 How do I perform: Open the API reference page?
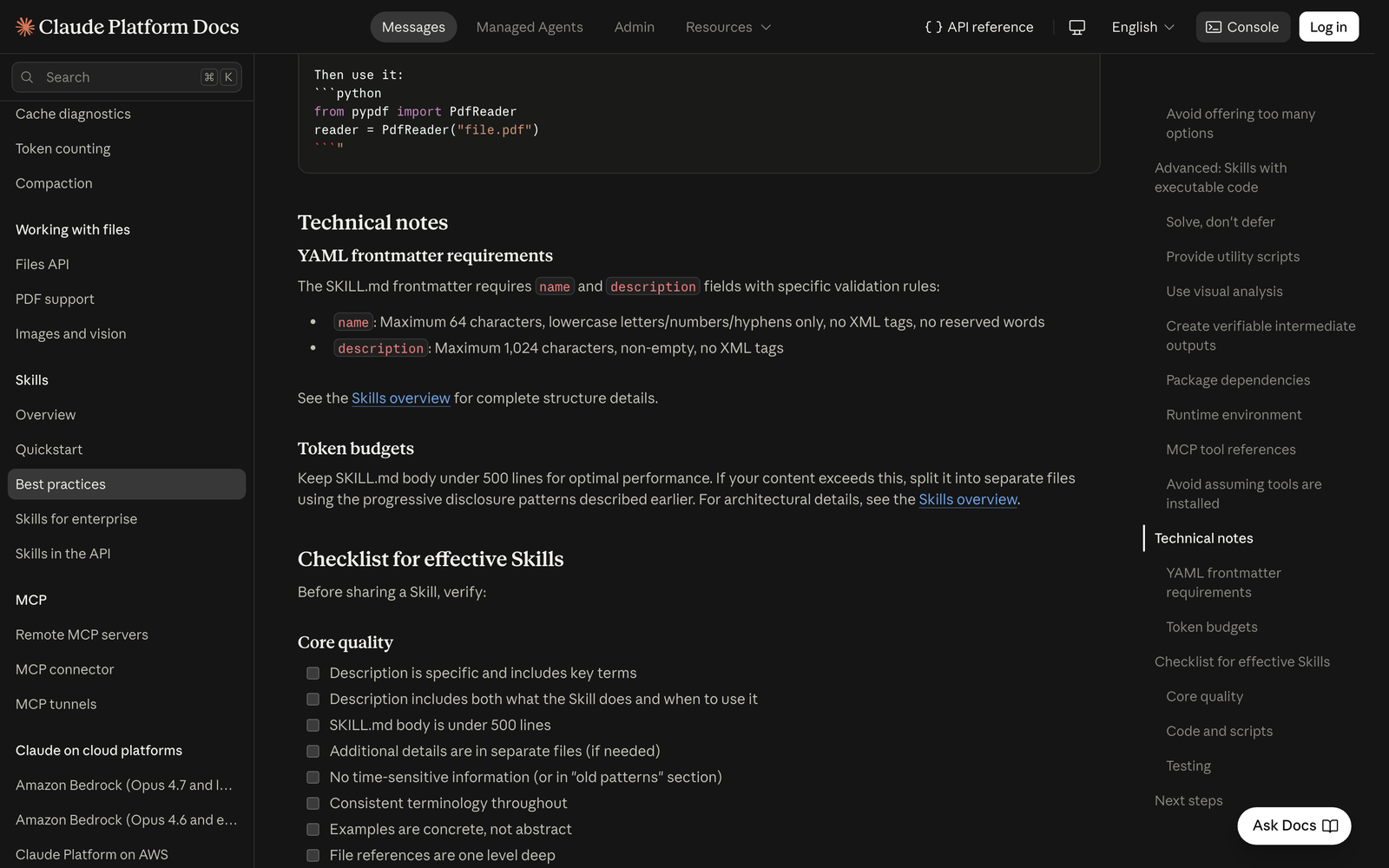tap(979, 27)
